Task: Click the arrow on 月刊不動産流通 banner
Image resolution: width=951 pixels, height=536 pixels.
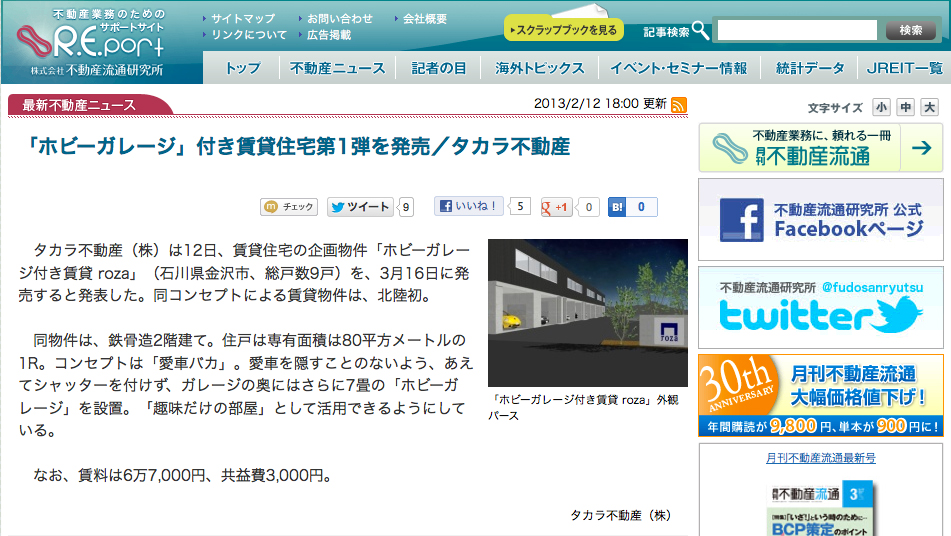Action: click(x=921, y=147)
